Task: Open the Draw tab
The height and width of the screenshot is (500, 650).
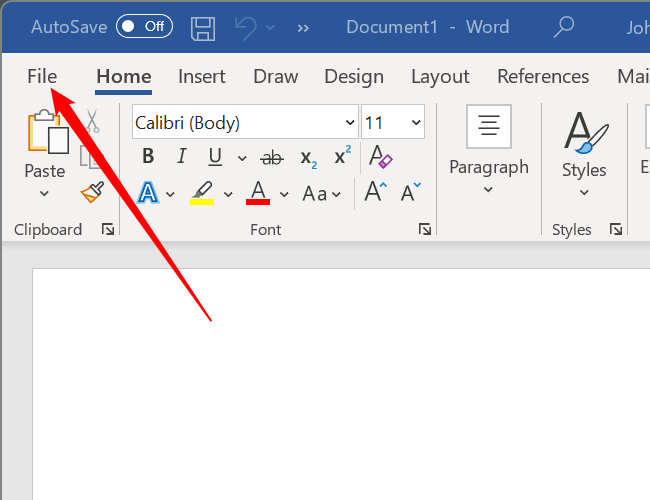Action: (x=276, y=77)
